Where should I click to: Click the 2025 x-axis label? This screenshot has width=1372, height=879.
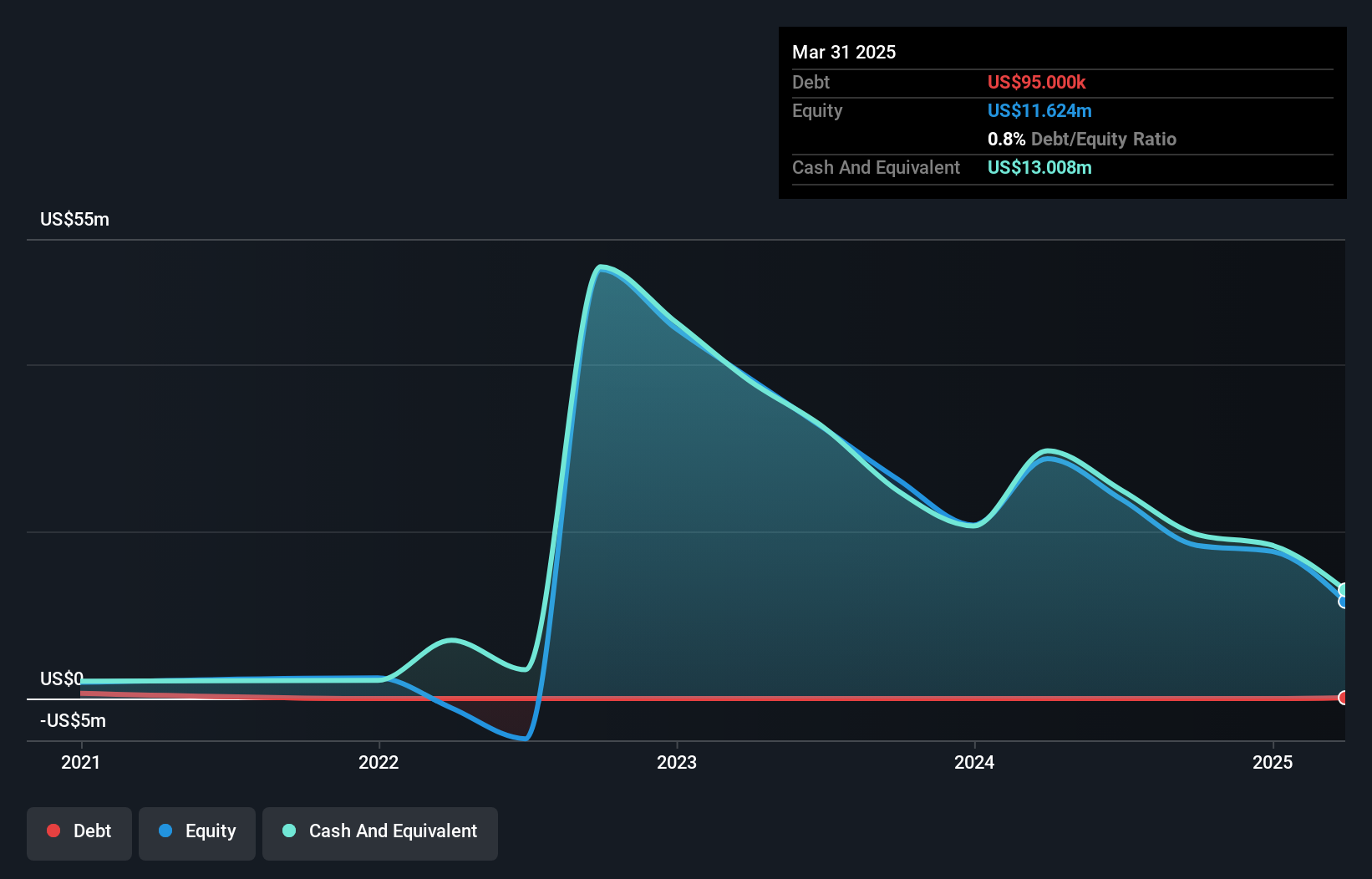click(1273, 762)
